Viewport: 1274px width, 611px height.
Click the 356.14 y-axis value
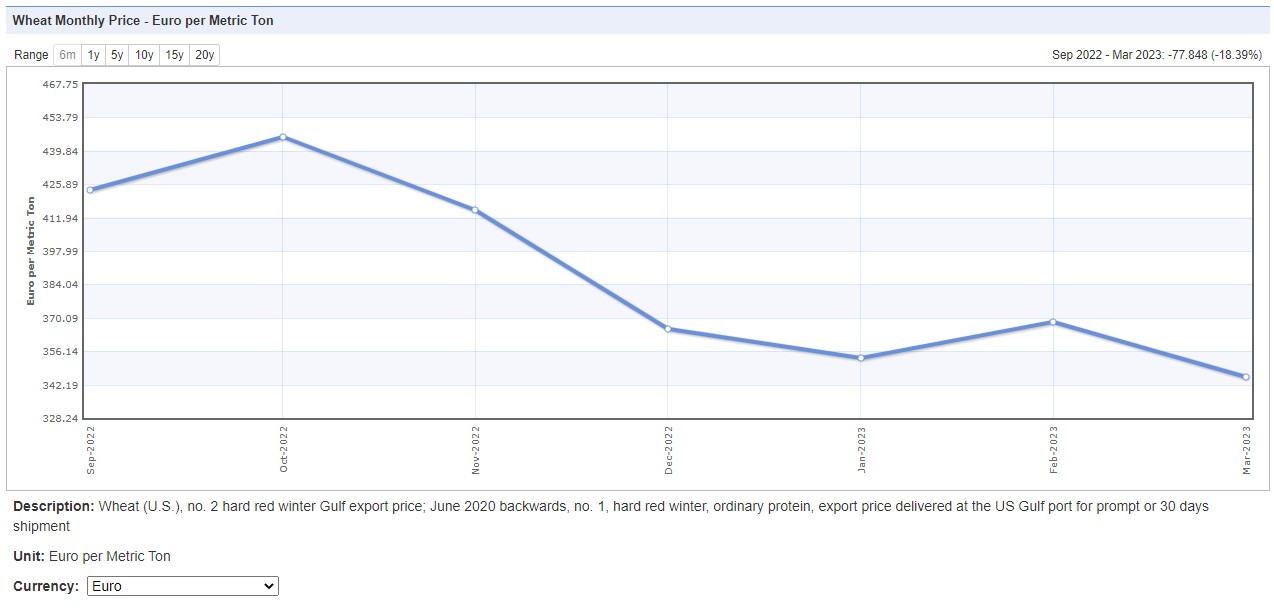tap(62, 352)
